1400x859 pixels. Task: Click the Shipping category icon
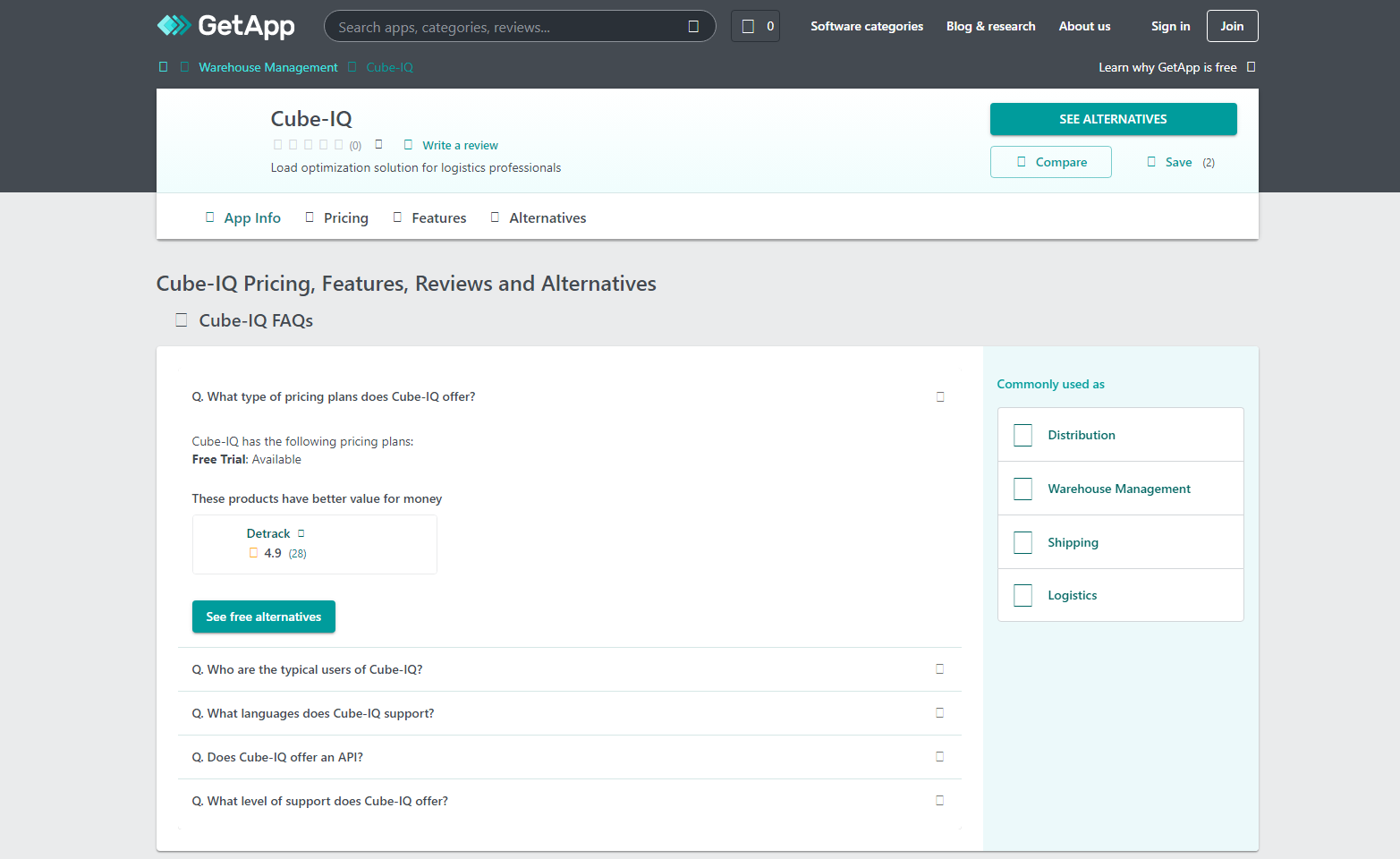click(x=1023, y=542)
